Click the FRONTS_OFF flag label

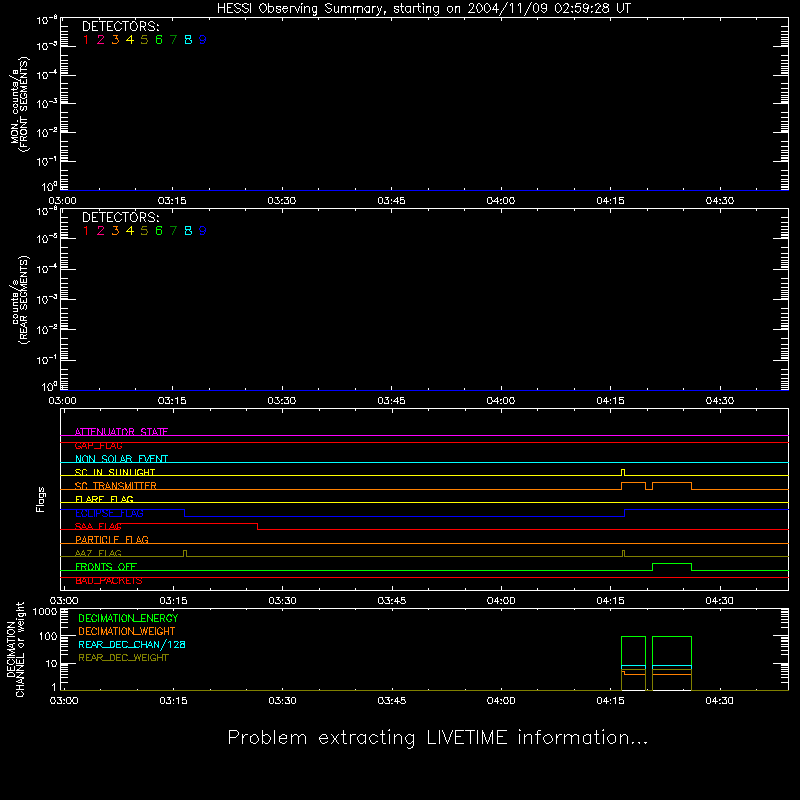(x=106, y=566)
